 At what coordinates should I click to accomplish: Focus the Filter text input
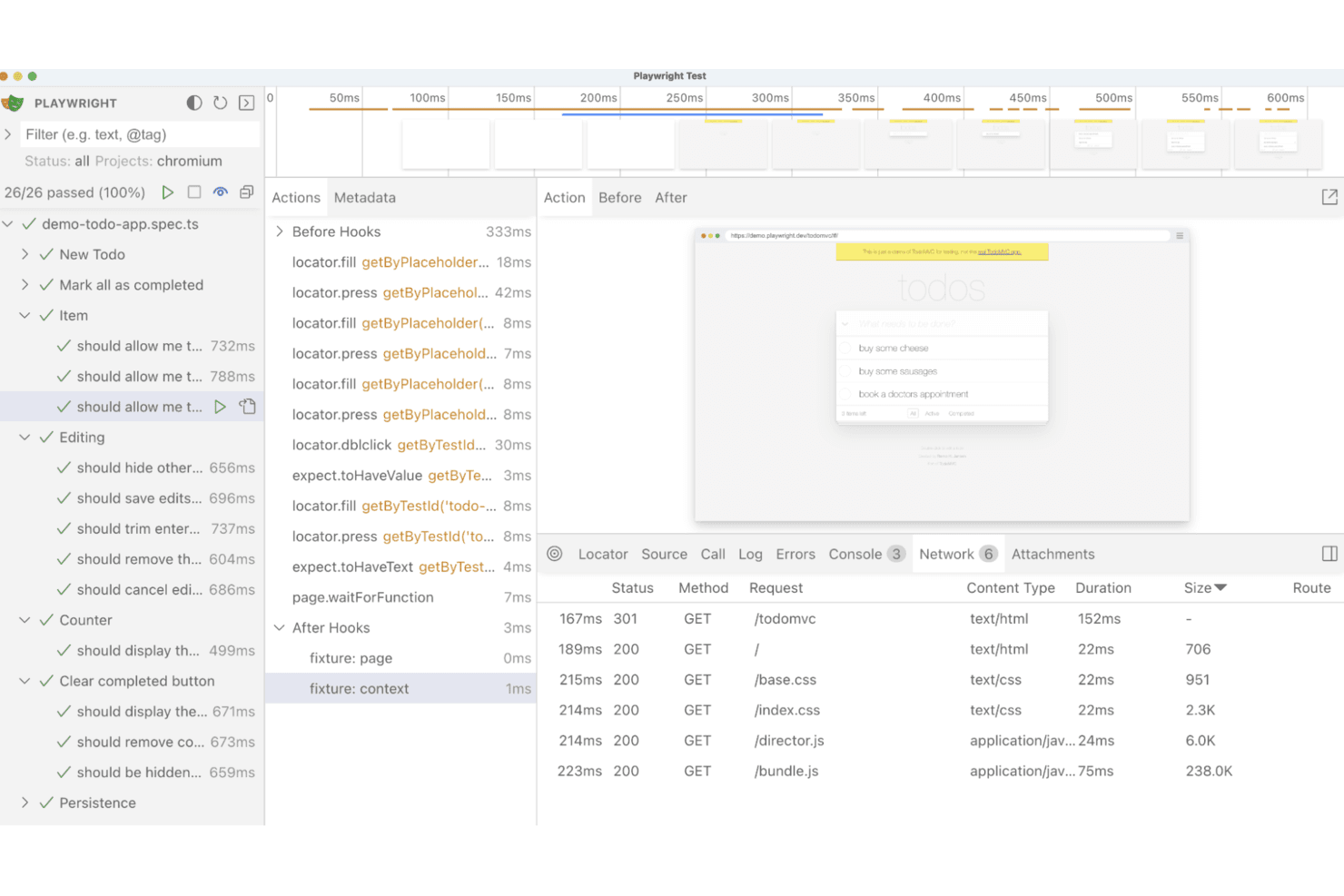click(x=140, y=134)
